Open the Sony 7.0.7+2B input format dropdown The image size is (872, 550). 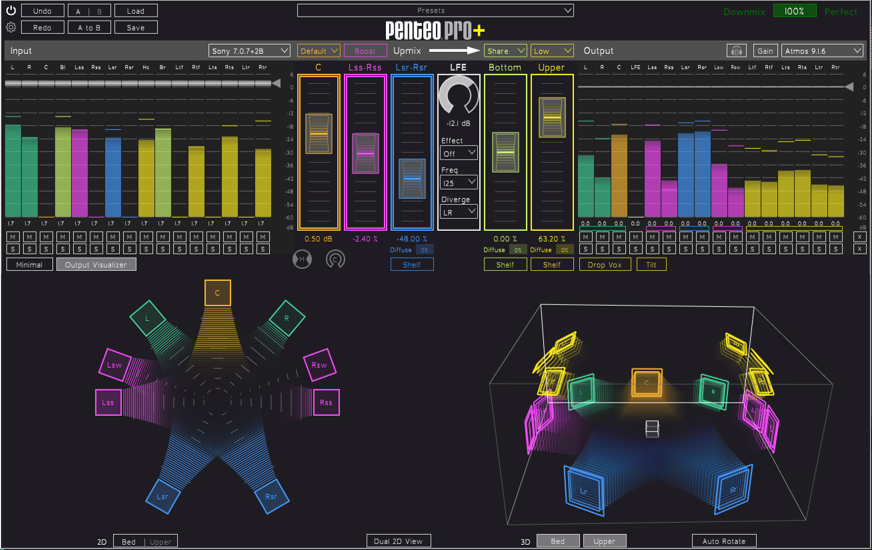click(249, 51)
